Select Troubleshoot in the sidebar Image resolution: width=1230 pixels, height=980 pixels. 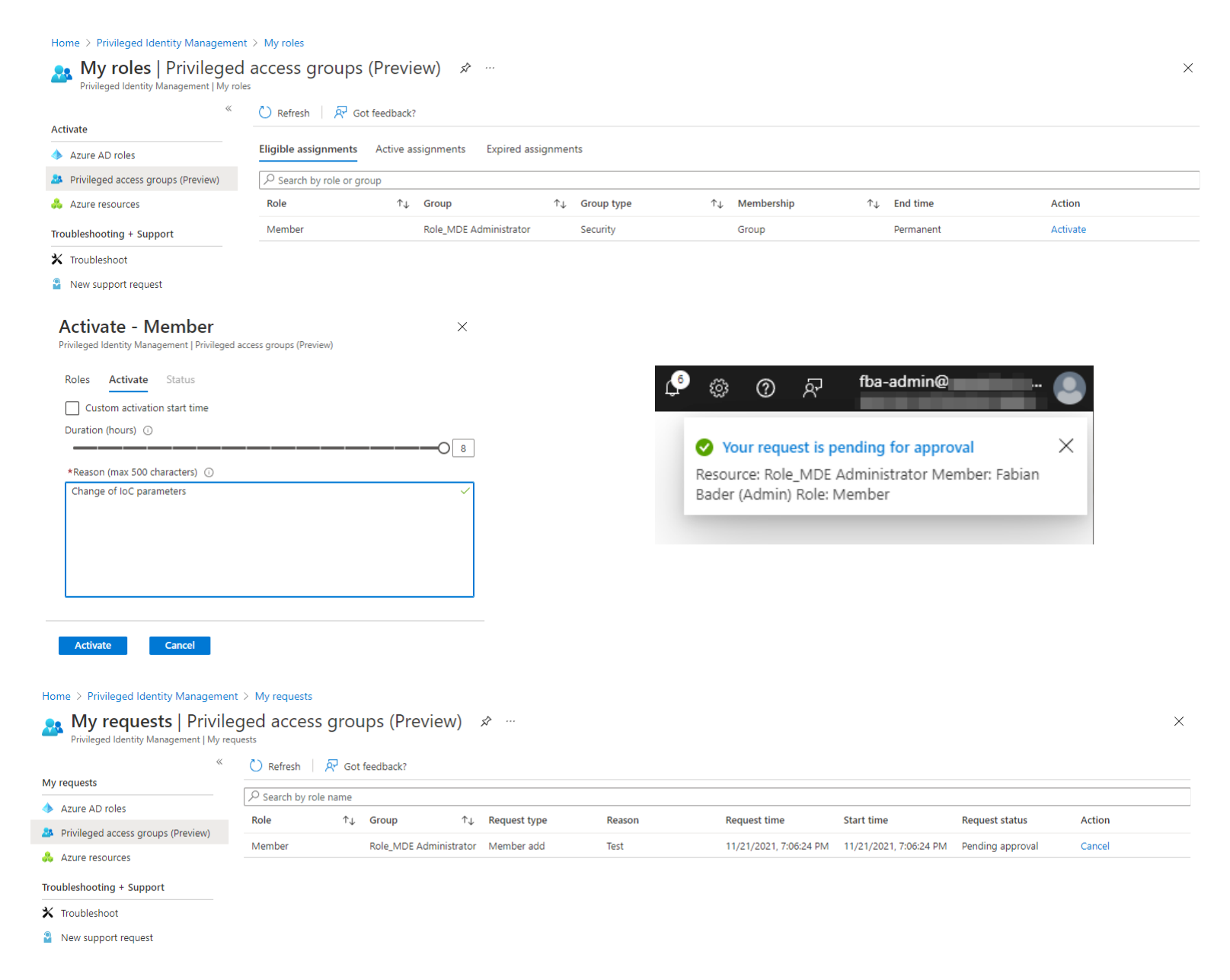tap(97, 259)
